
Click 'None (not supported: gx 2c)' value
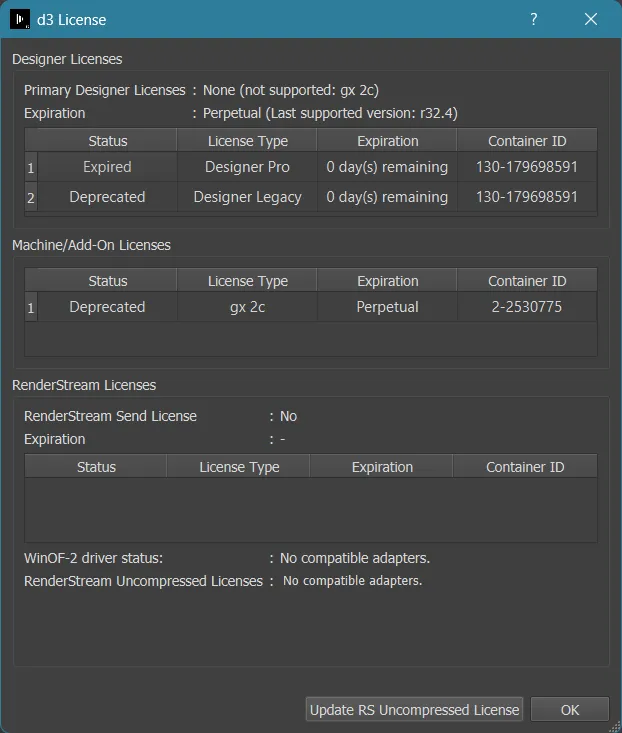(291, 90)
